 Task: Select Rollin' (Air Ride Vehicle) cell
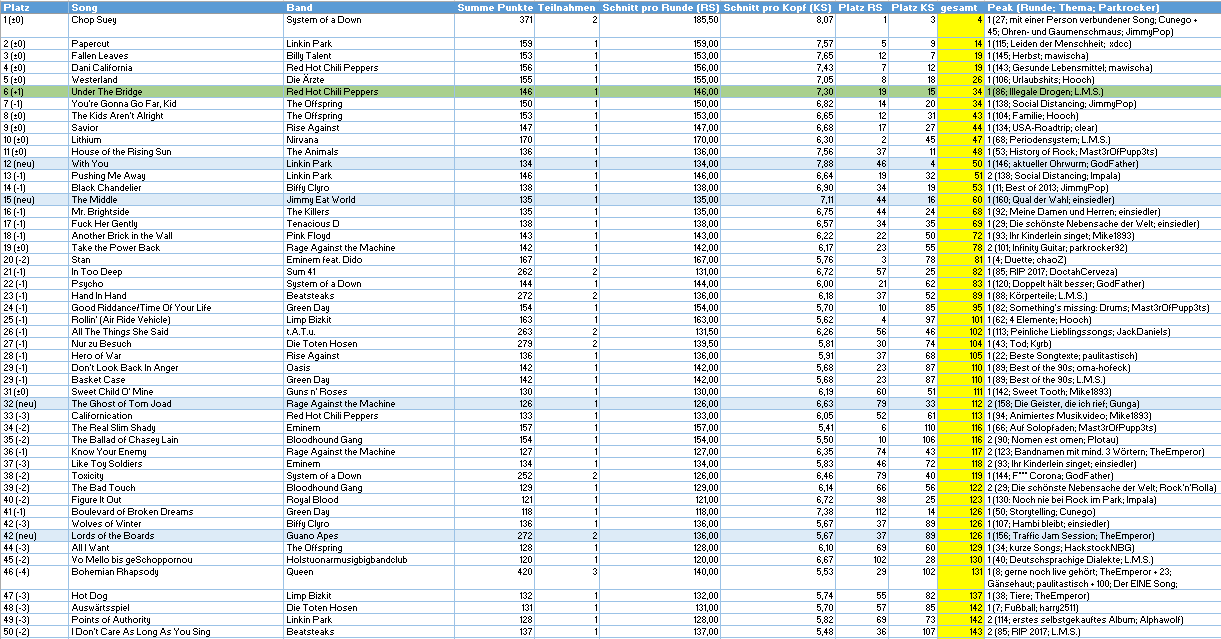[176, 320]
